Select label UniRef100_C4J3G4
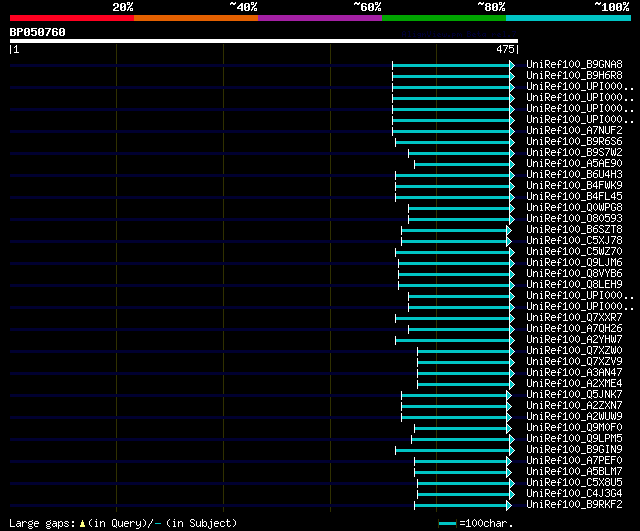Screen dimensions: 640x531 [574, 494]
